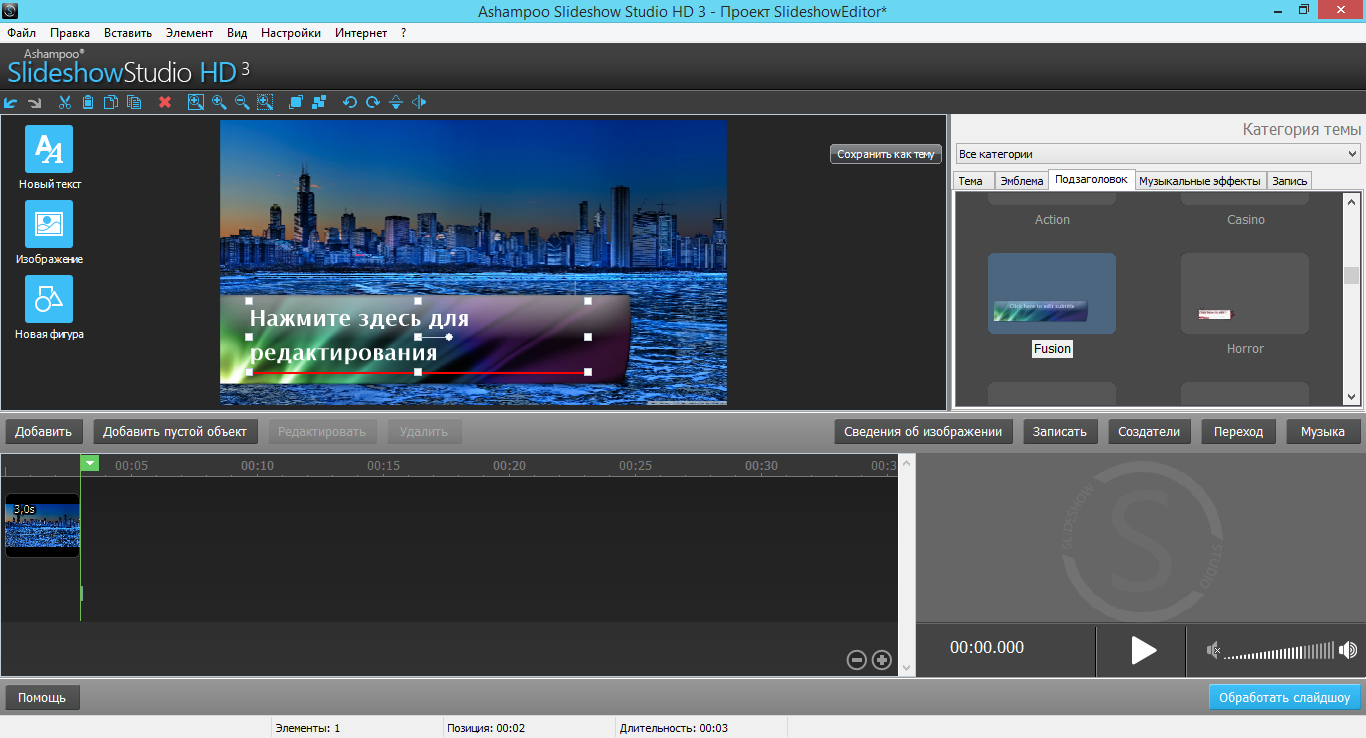Image resolution: width=1366 pixels, height=738 pixels.
Task: Click the Rotate Left icon
Action: (350, 102)
